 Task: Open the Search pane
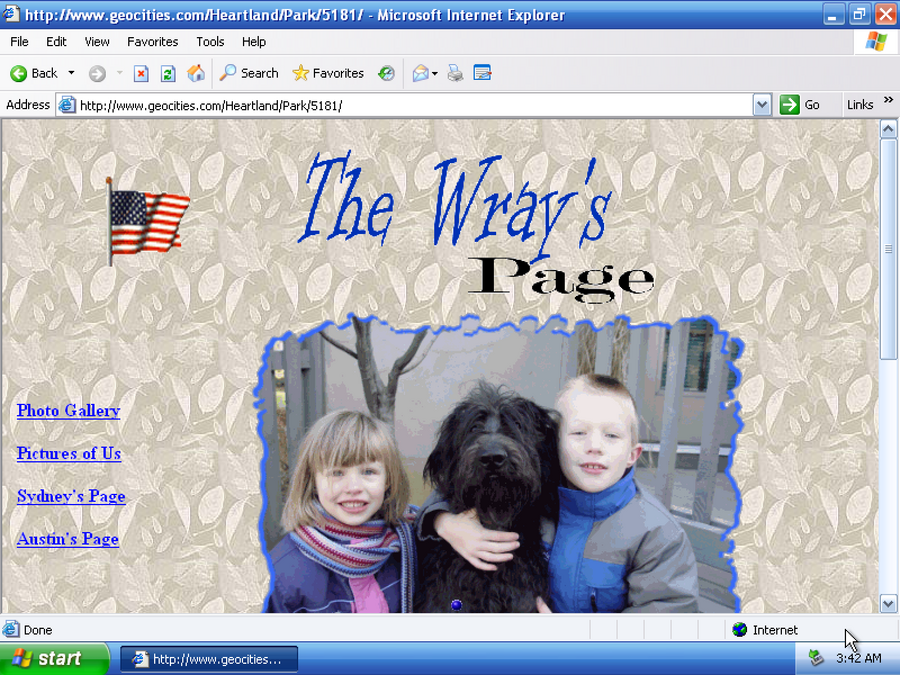(249, 73)
